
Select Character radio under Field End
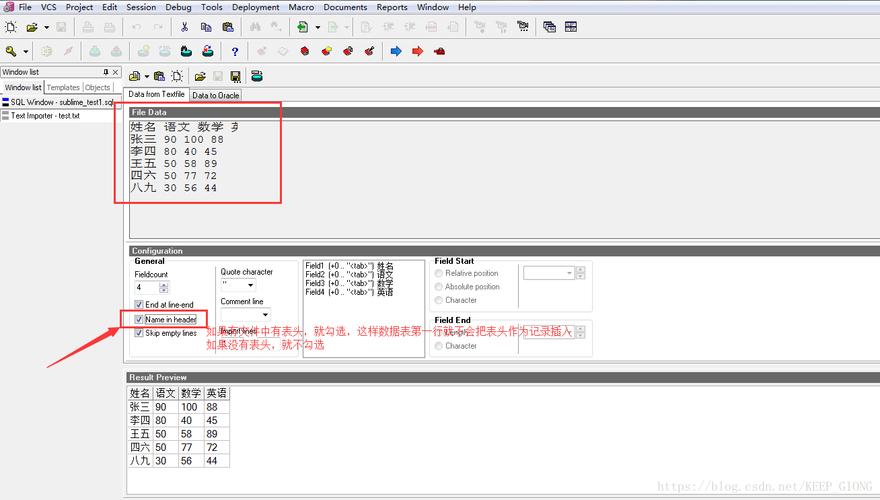[439, 346]
